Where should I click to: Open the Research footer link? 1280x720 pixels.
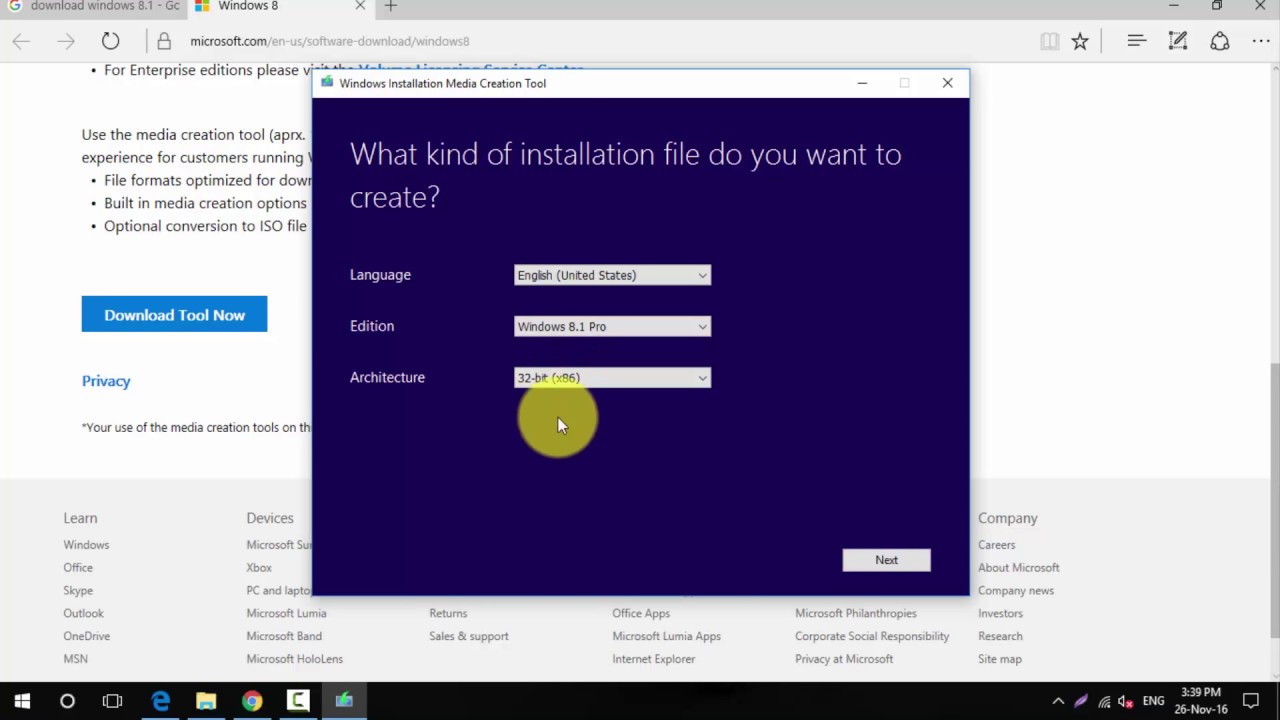point(1000,636)
